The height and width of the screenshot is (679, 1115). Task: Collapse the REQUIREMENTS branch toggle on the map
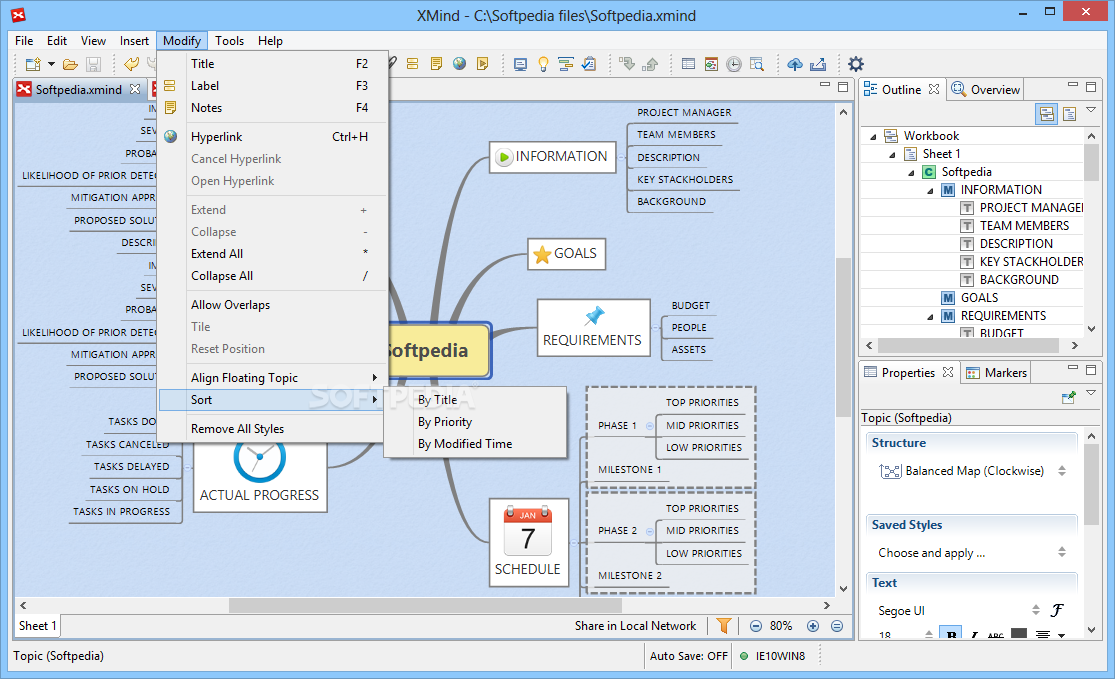656,328
